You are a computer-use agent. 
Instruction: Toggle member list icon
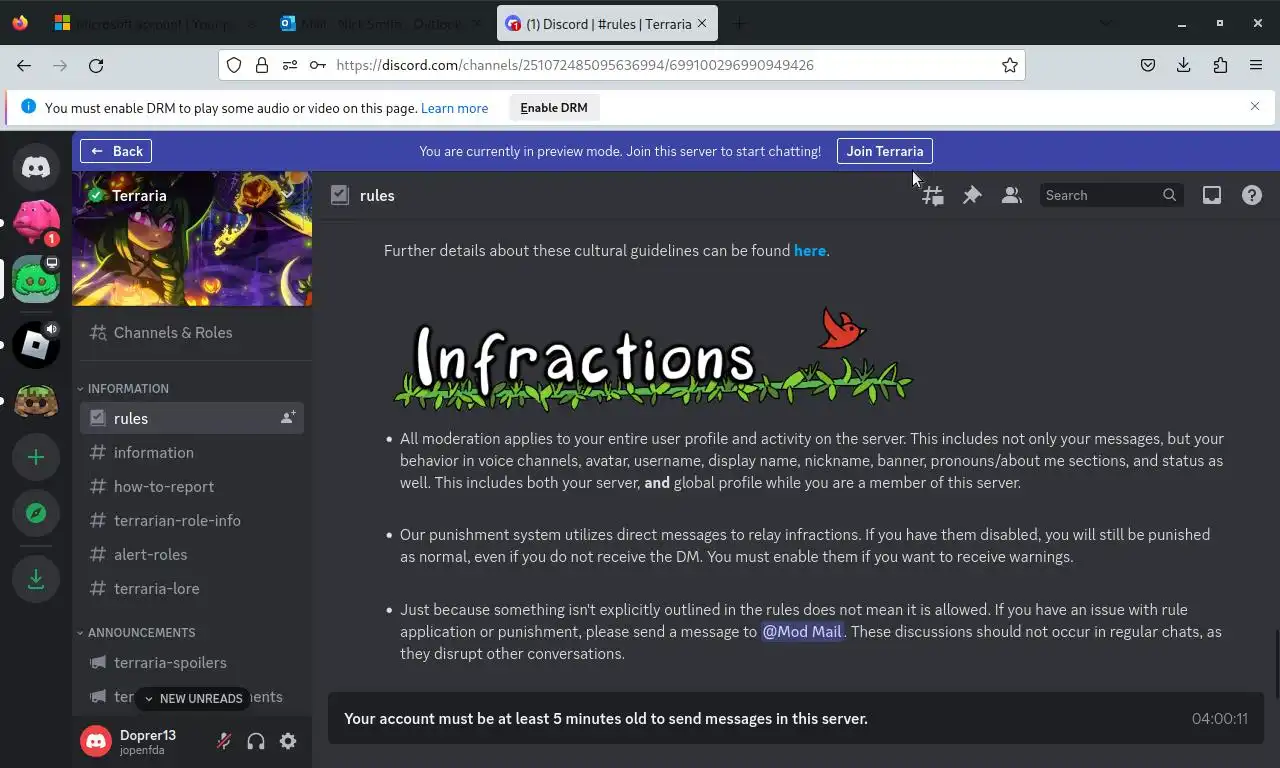point(1012,195)
